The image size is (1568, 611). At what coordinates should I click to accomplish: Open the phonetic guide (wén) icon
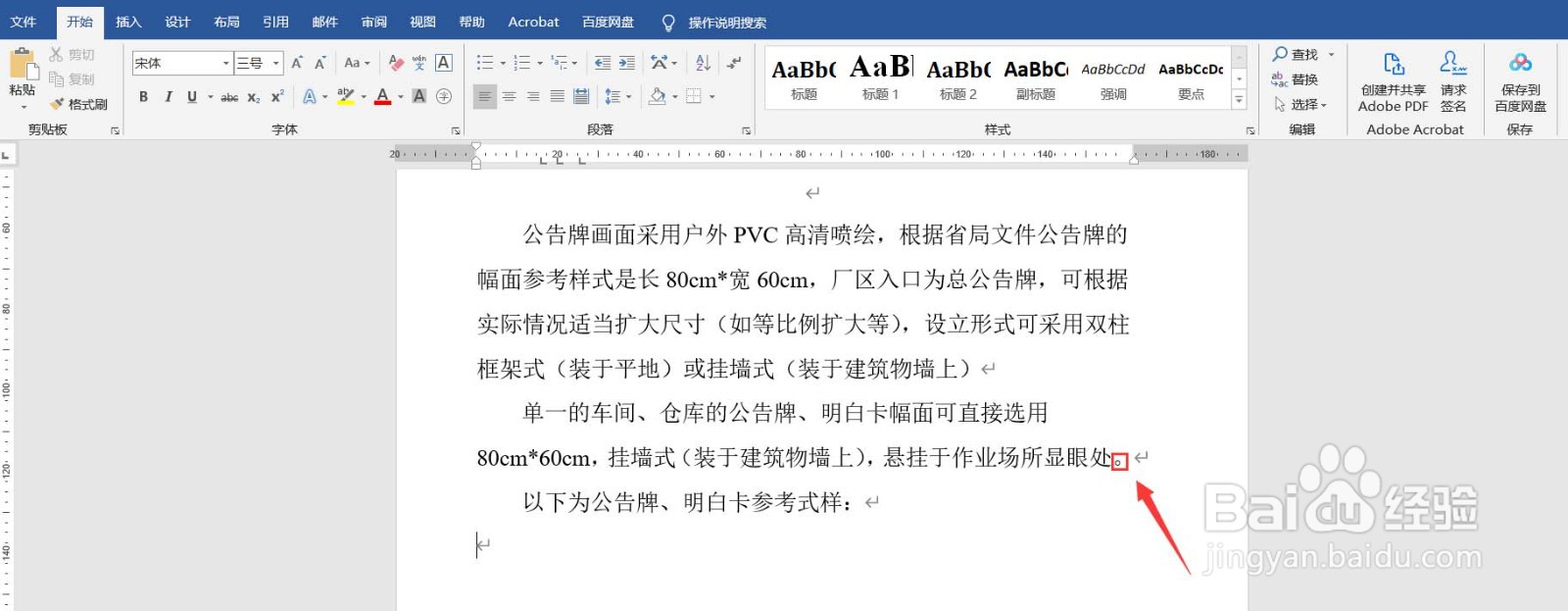tap(419, 63)
